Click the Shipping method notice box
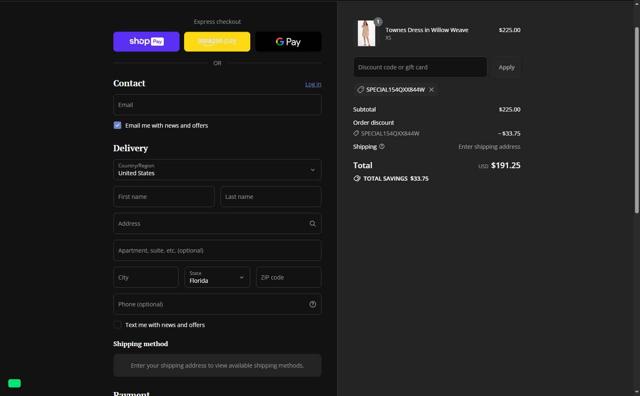 [x=217, y=365]
